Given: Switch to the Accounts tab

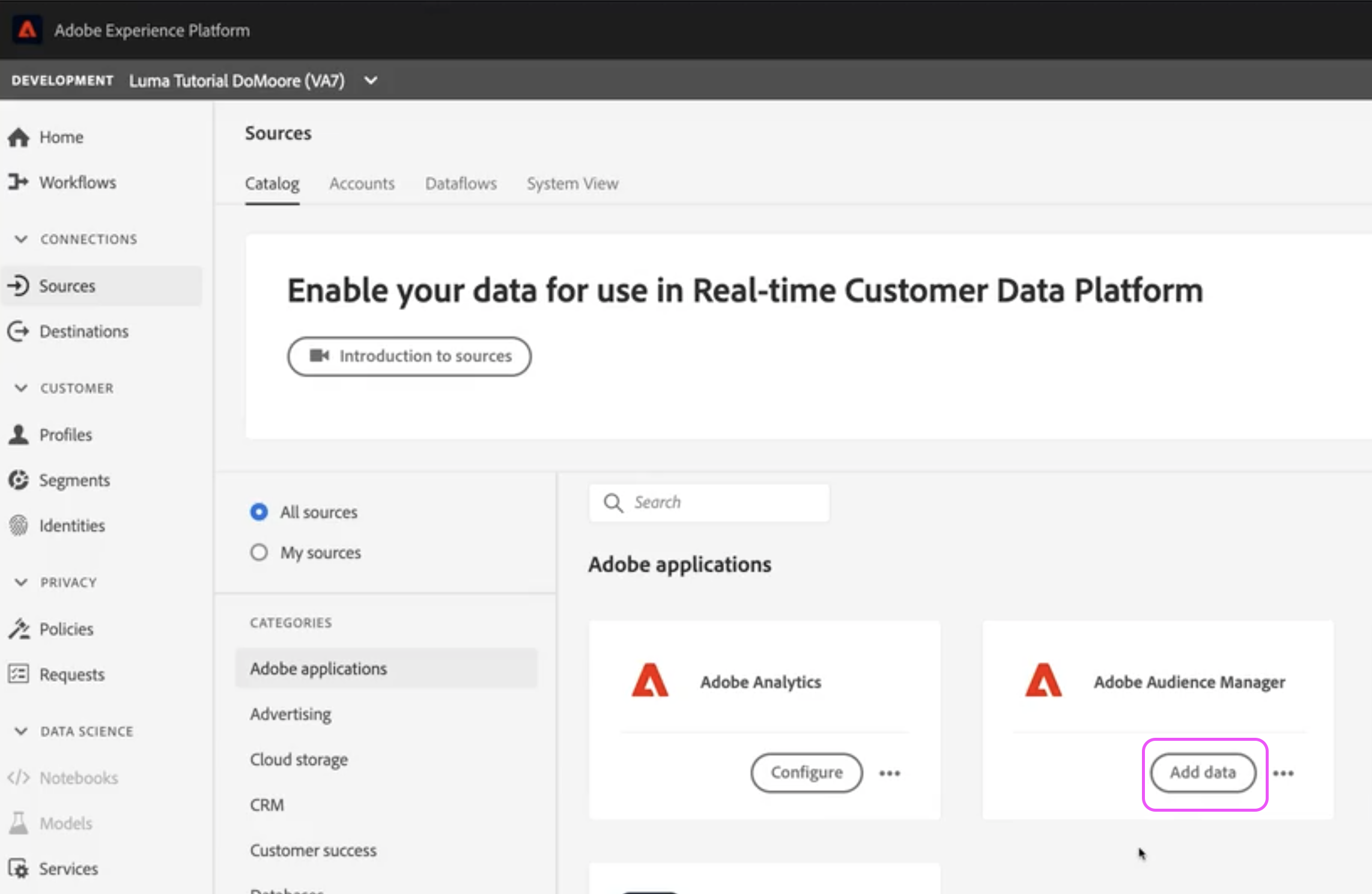Looking at the screenshot, I should [x=362, y=183].
